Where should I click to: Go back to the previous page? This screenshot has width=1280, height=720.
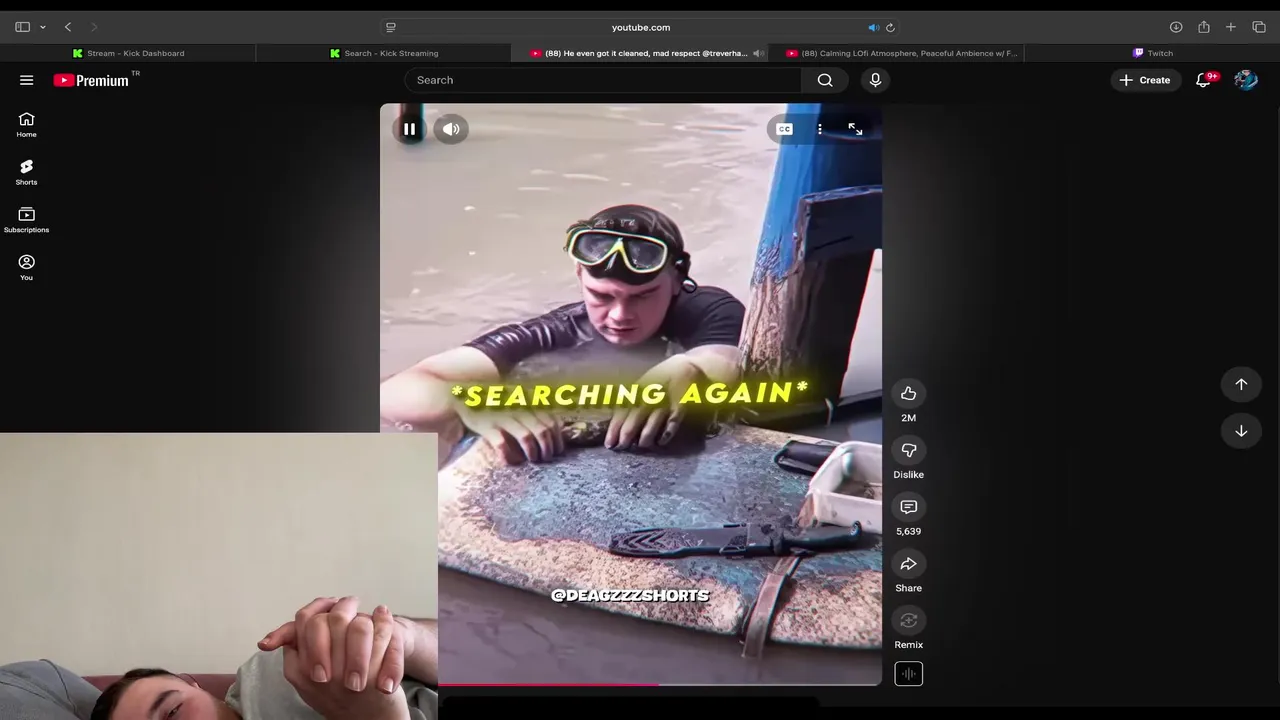click(x=68, y=27)
